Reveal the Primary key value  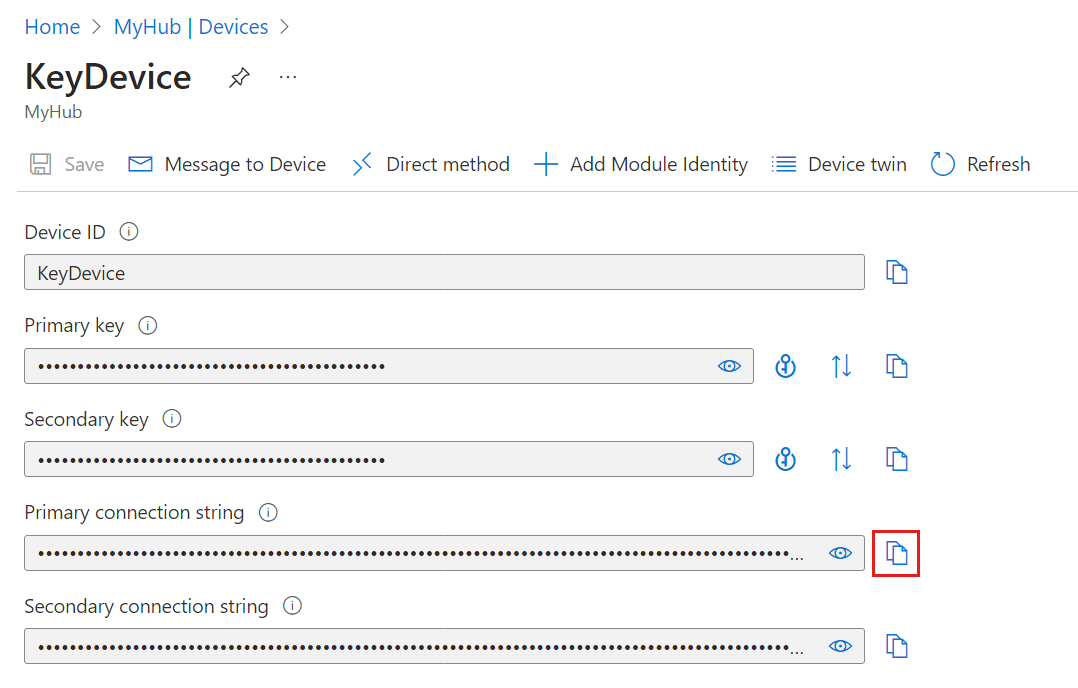729,366
